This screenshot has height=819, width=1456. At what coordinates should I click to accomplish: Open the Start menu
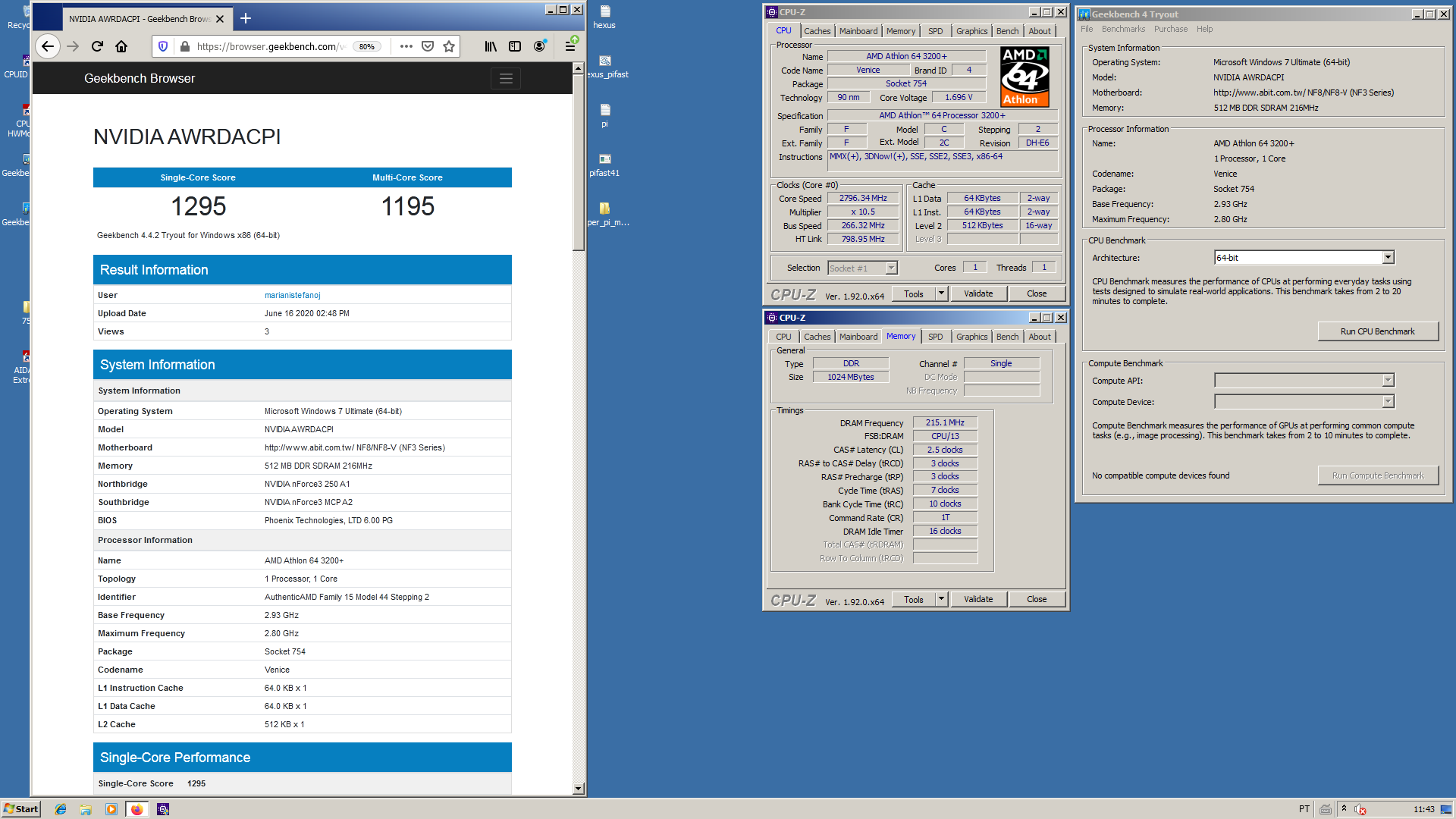20,809
